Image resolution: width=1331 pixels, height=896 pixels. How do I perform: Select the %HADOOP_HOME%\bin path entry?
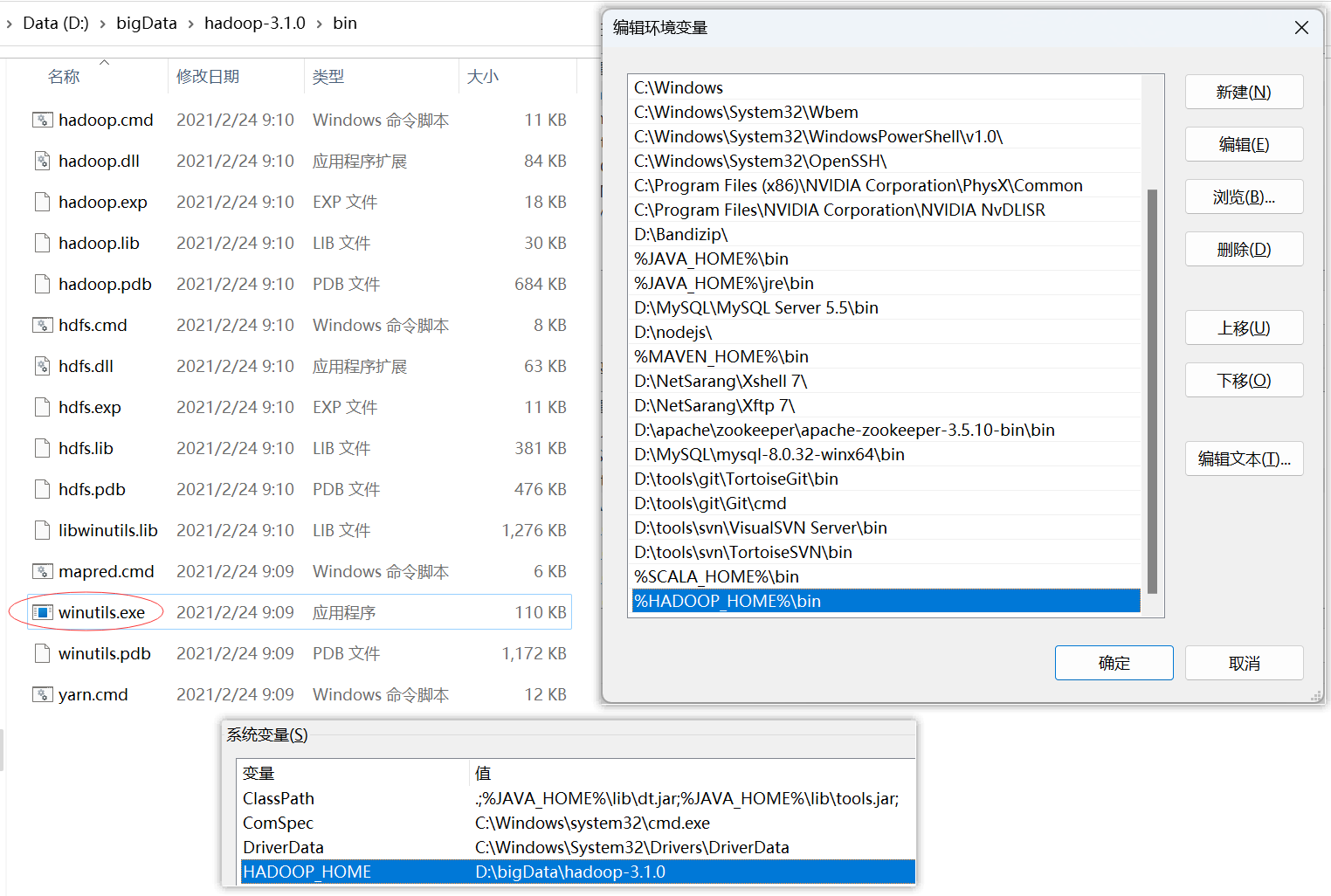point(886,601)
